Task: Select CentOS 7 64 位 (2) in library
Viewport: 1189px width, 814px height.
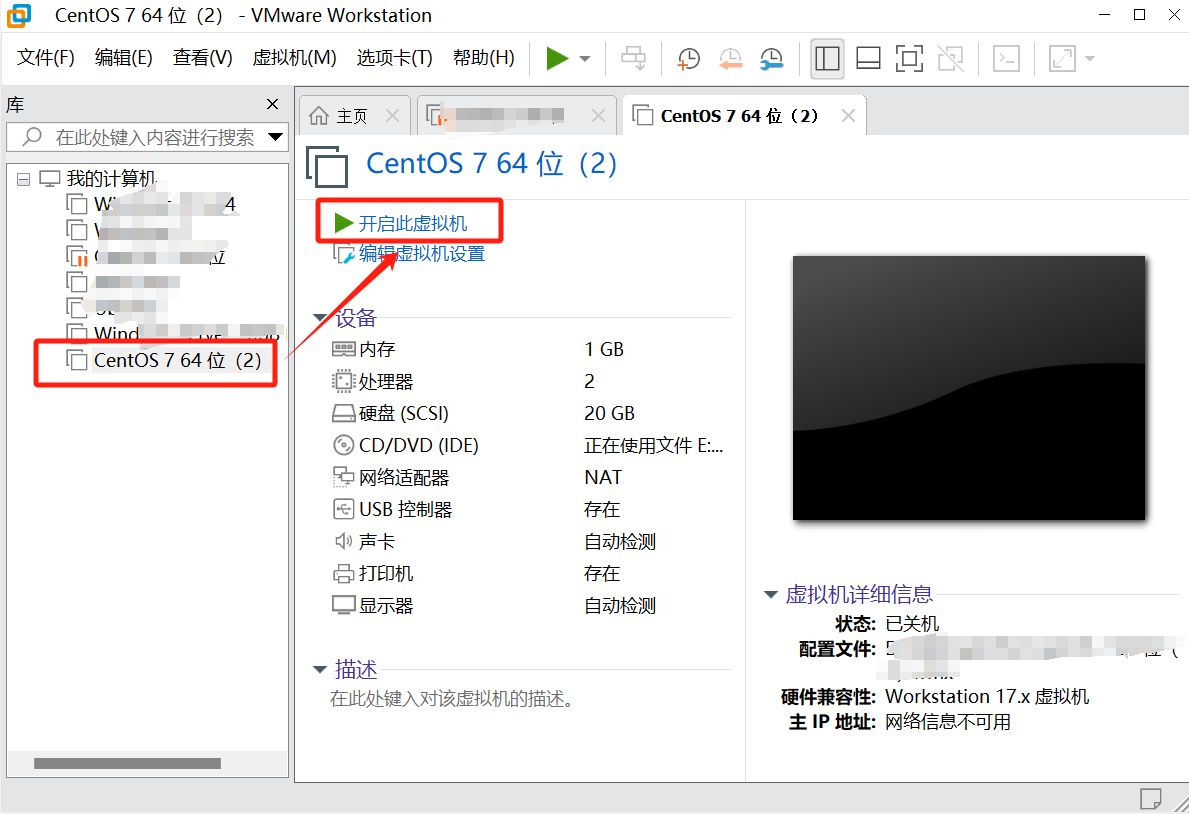Action: pyautogui.click(x=177, y=360)
